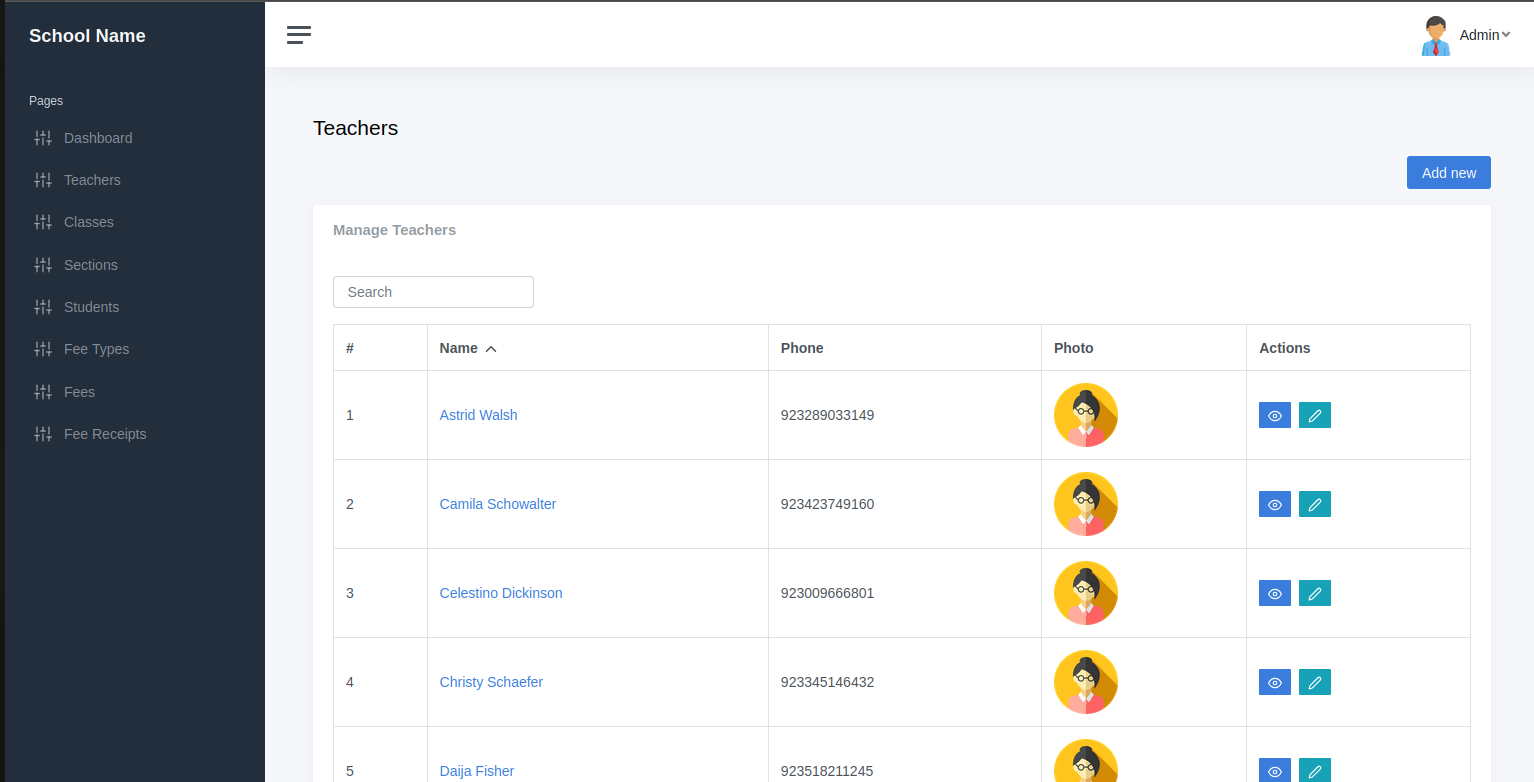Image resolution: width=1534 pixels, height=782 pixels.
Task: Click Astrid Walsh's teacher photo
Action: pyautogui.click(x=1086, y=415)
